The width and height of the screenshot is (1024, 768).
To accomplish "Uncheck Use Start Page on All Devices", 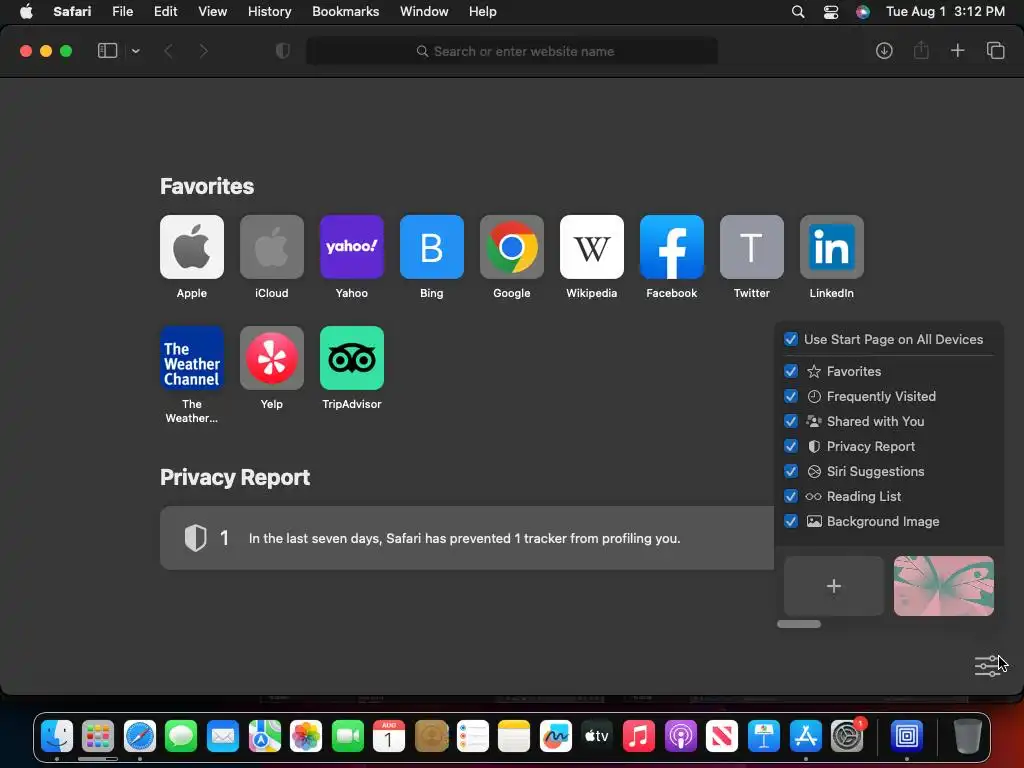I will coord(791,339).
